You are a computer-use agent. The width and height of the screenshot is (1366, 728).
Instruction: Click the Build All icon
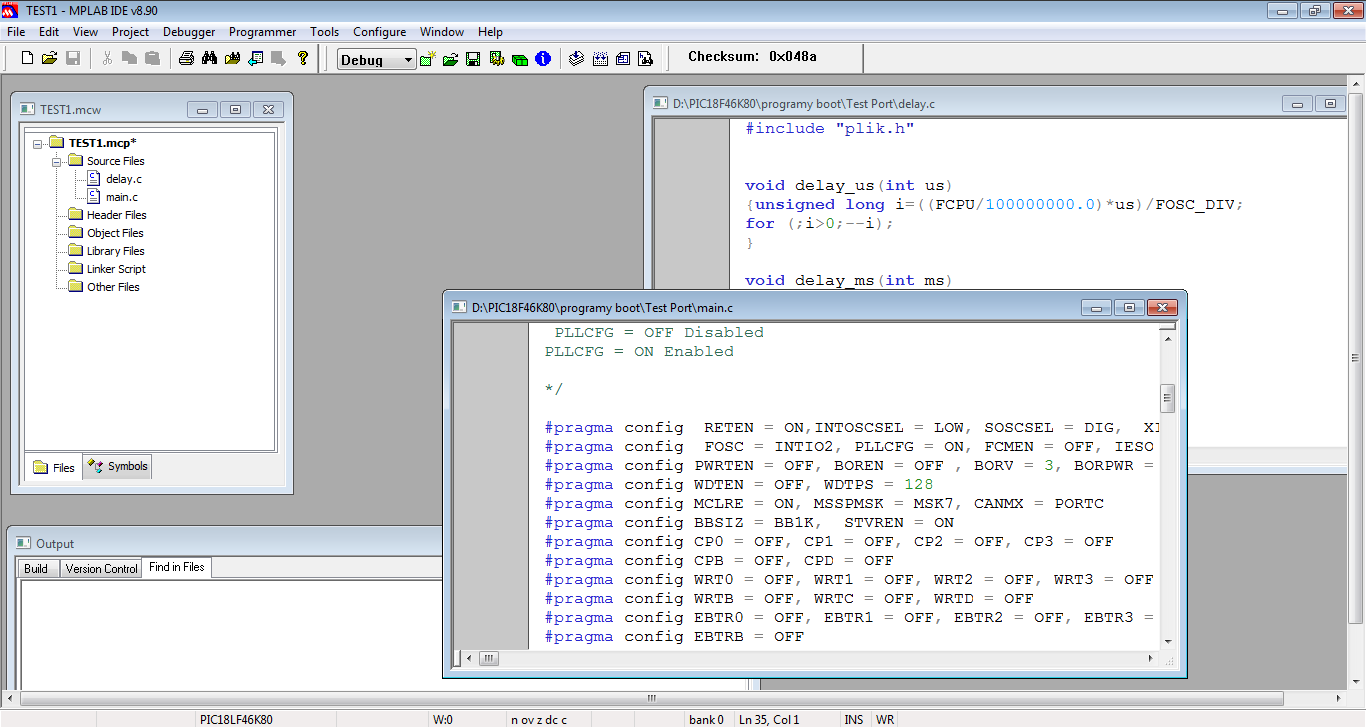(600, 59)
